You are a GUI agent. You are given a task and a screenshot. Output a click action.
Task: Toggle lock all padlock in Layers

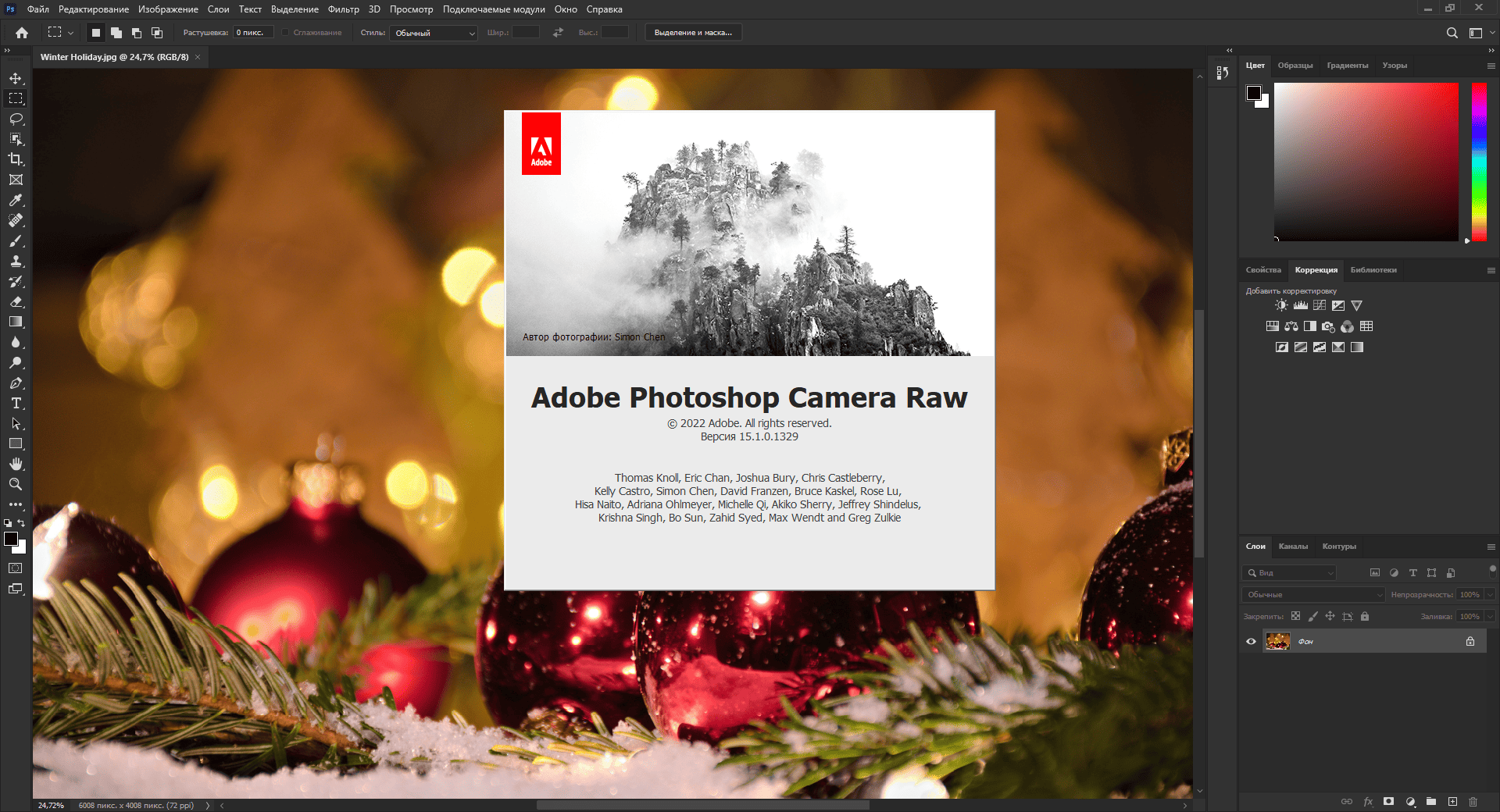coord(1364,616)
